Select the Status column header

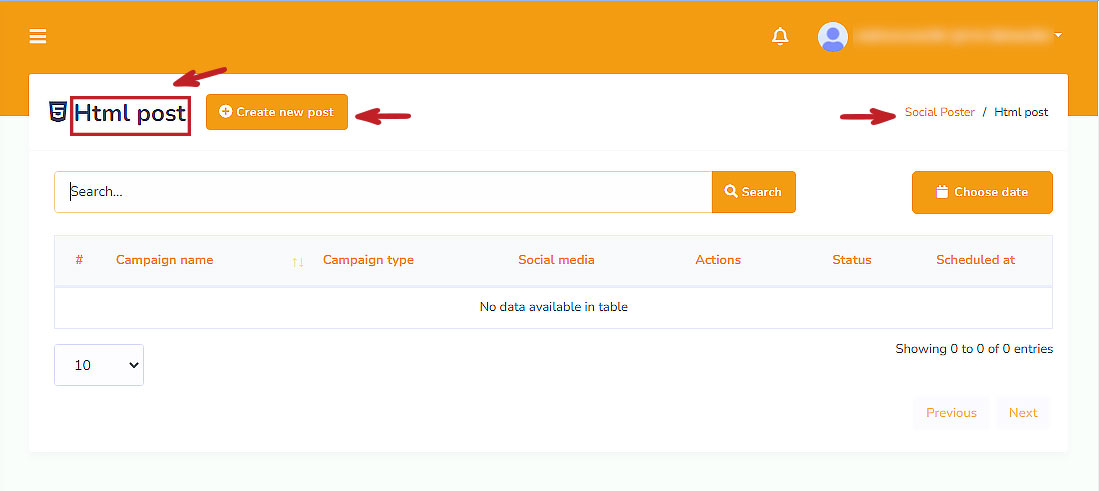click(851, 260)
